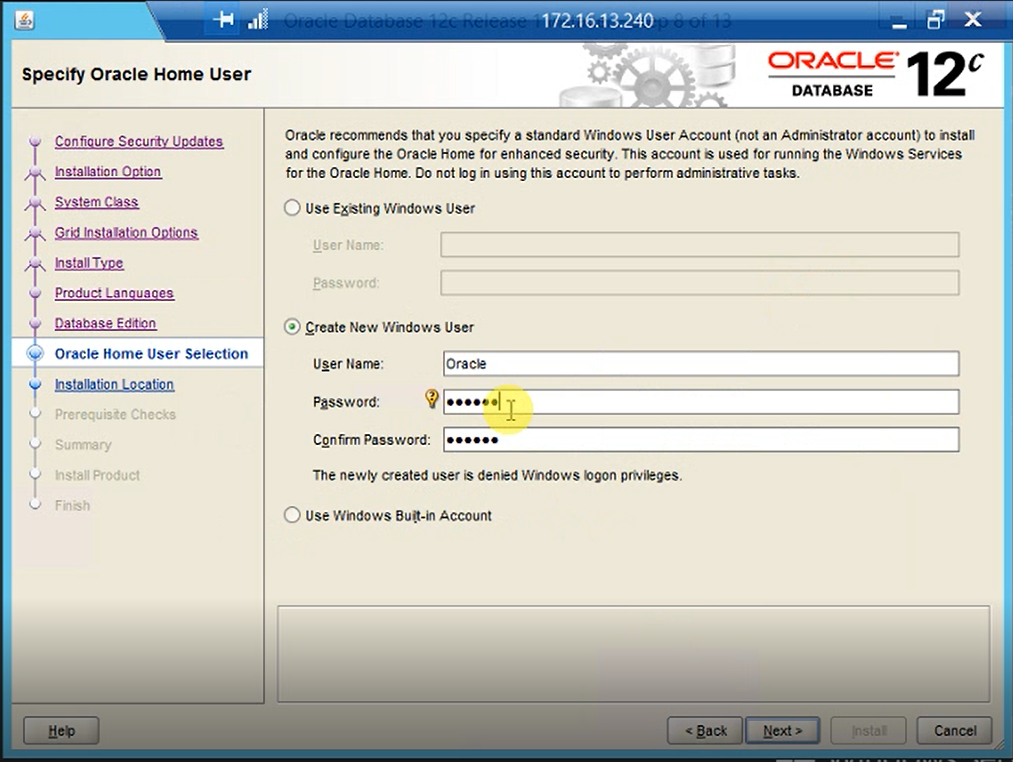Screen dimensions: 1013x762
Task: Click in the new user User Name field
Action: click(x=701, y=364)
